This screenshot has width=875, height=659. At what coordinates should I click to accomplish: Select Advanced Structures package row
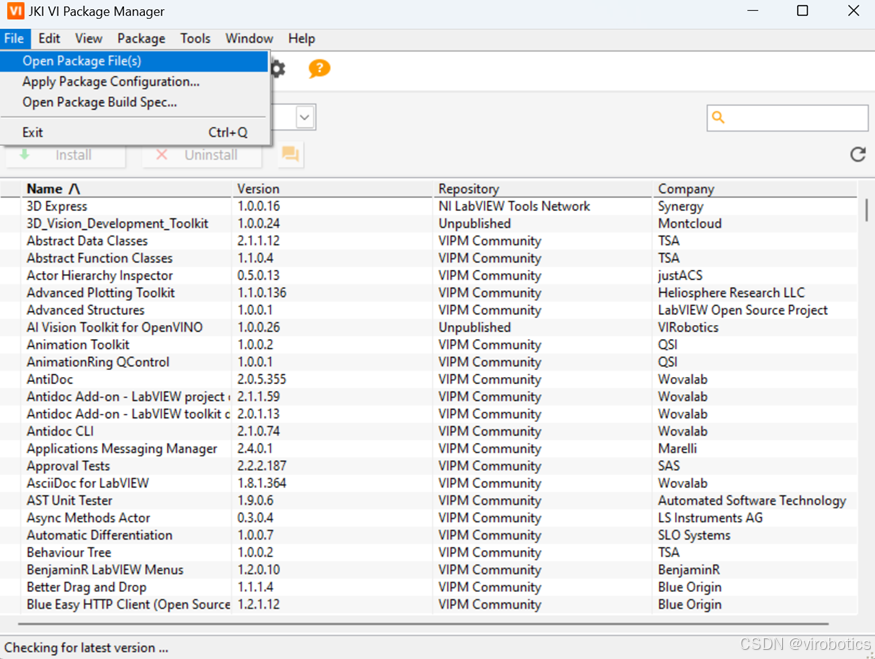tap(429, 310)
